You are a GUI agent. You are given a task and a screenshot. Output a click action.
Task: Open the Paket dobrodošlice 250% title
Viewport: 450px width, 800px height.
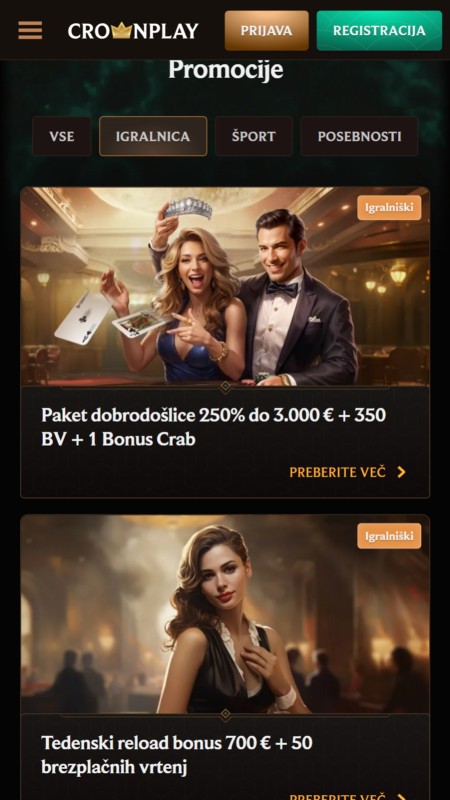pyautogui.click(x=213, y=427)
